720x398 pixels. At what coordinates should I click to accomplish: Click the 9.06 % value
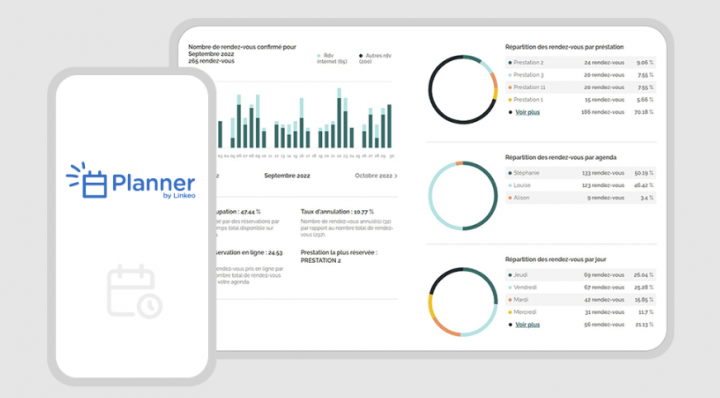[645, 62]
